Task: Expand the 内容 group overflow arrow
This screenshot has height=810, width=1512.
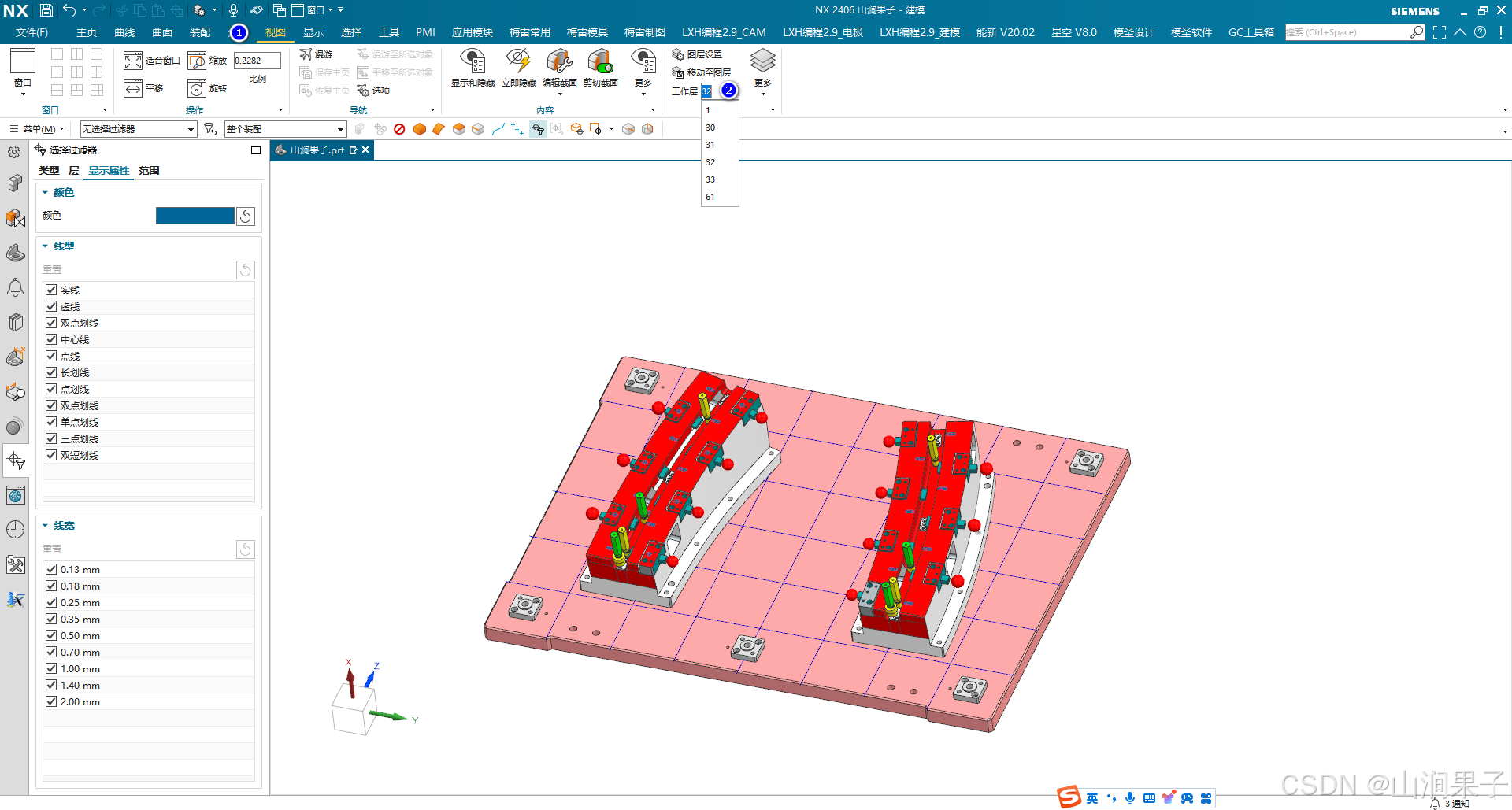Action: [653, 110]
